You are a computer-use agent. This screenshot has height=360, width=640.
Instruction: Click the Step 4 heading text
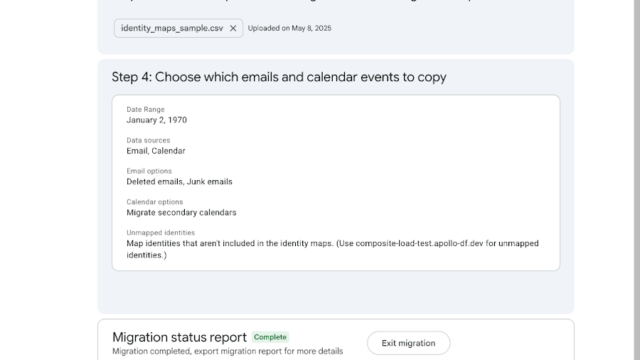click(279, 77)
